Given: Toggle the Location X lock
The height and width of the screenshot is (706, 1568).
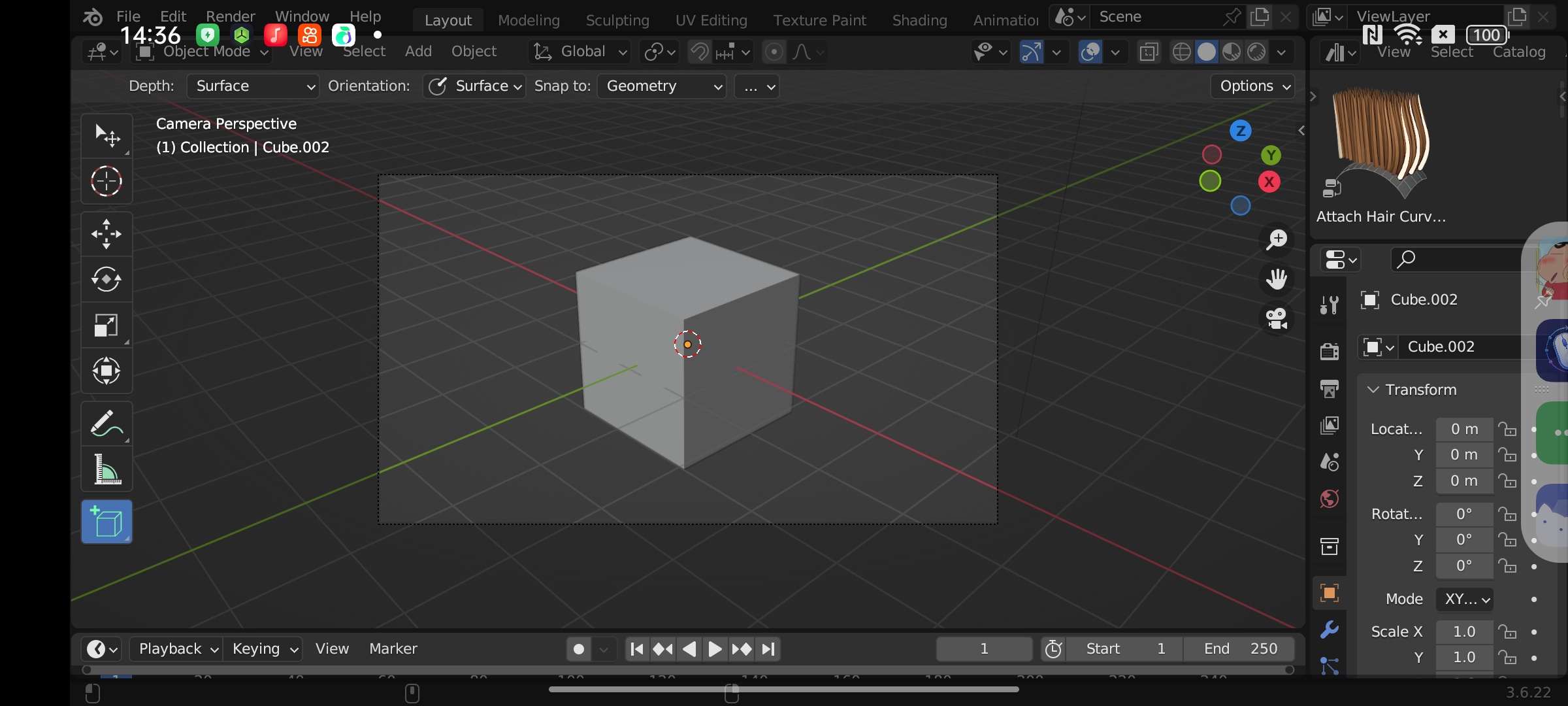Looking at the screenshot, I should point(1507,429).
